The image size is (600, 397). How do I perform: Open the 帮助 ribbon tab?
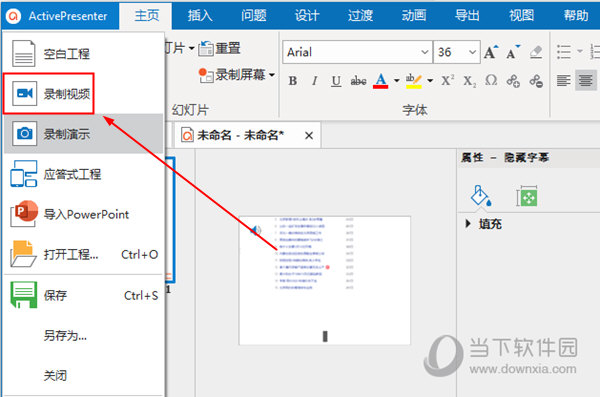tap(576, 16)
